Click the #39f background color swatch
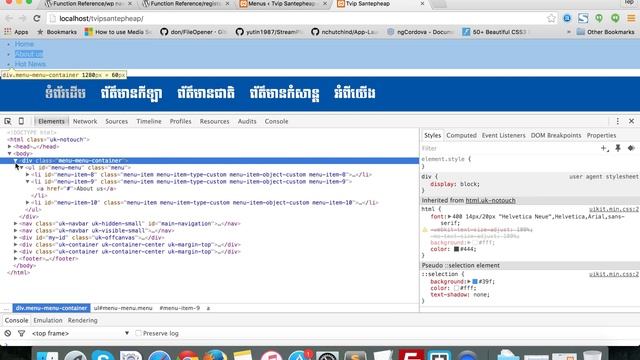This screenshot has height=360, width=640. click(x=475, y=282)
